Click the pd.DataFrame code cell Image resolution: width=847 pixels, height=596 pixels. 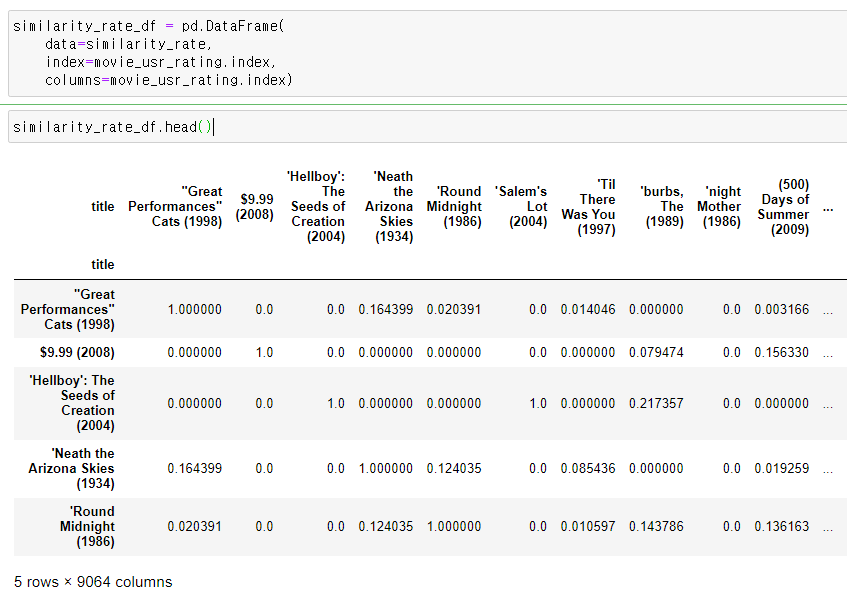coord(427,53)
